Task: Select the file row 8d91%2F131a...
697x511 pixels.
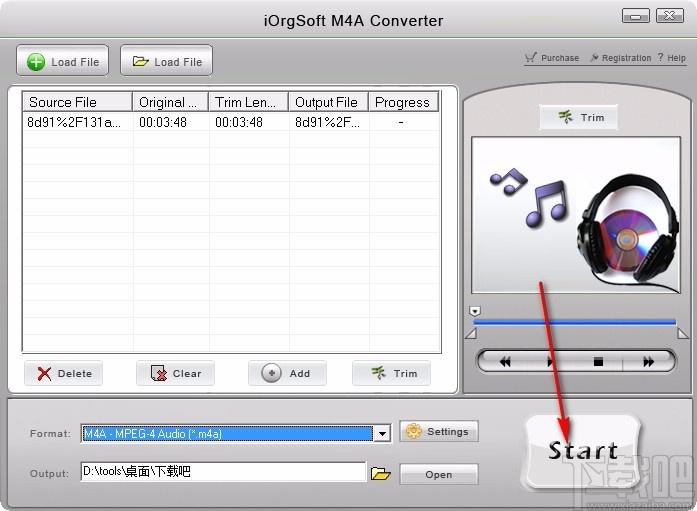Action: pyautogui.click(x=232, y=122)
